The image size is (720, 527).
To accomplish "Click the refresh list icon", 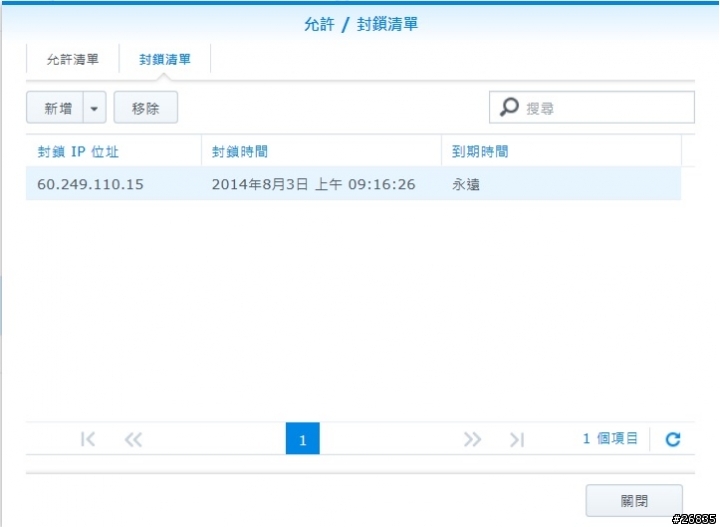I will [x=673, y=439].
